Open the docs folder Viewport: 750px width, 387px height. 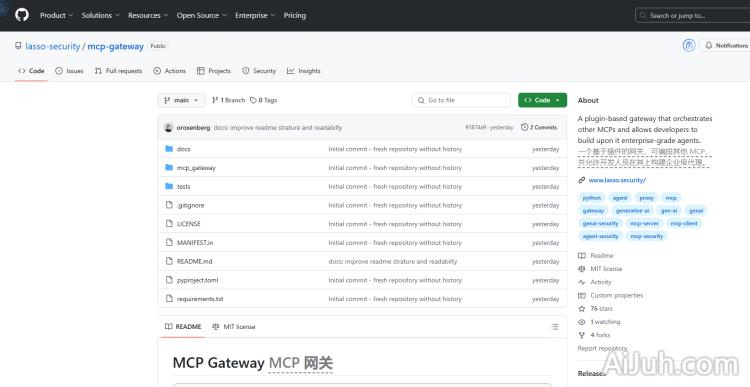coord(184,149)
